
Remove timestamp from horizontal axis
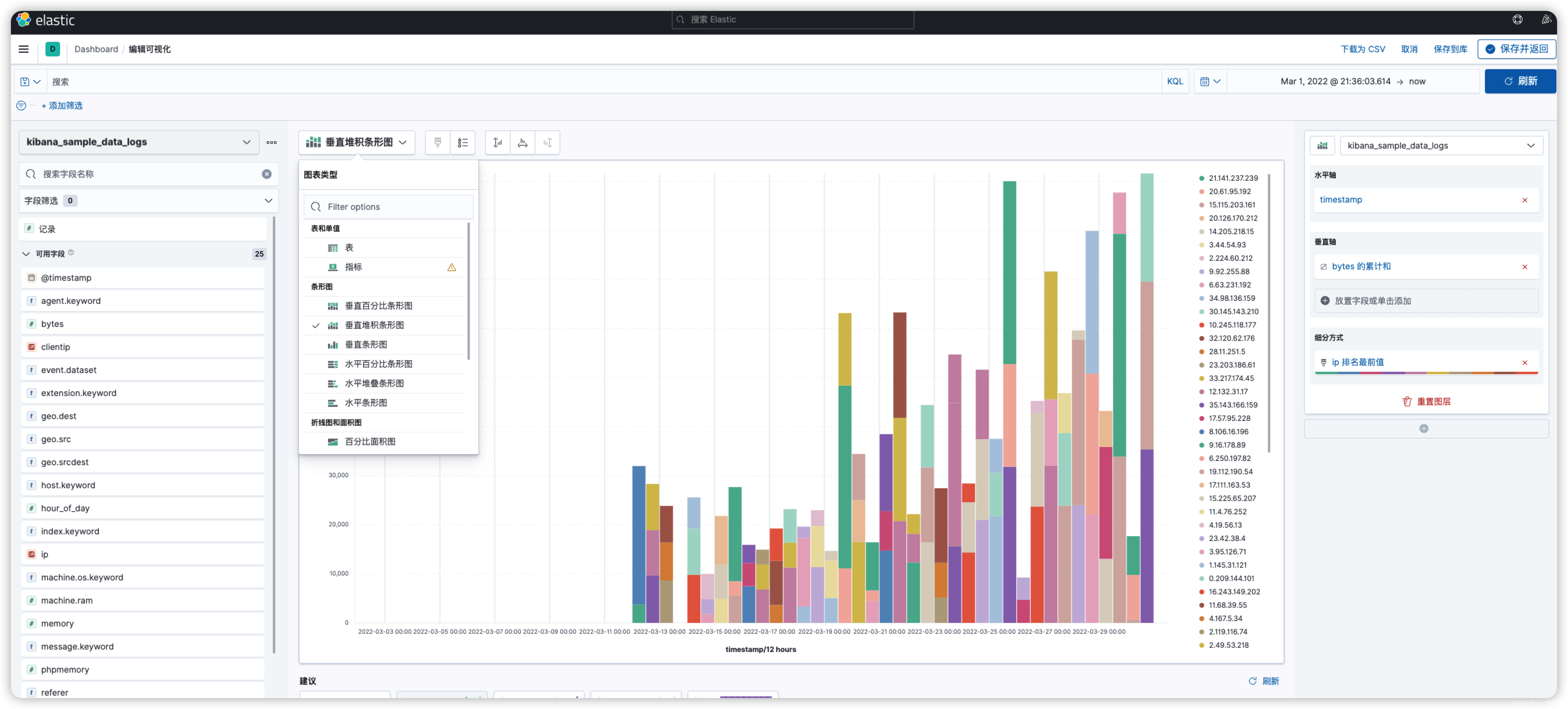1525,200
